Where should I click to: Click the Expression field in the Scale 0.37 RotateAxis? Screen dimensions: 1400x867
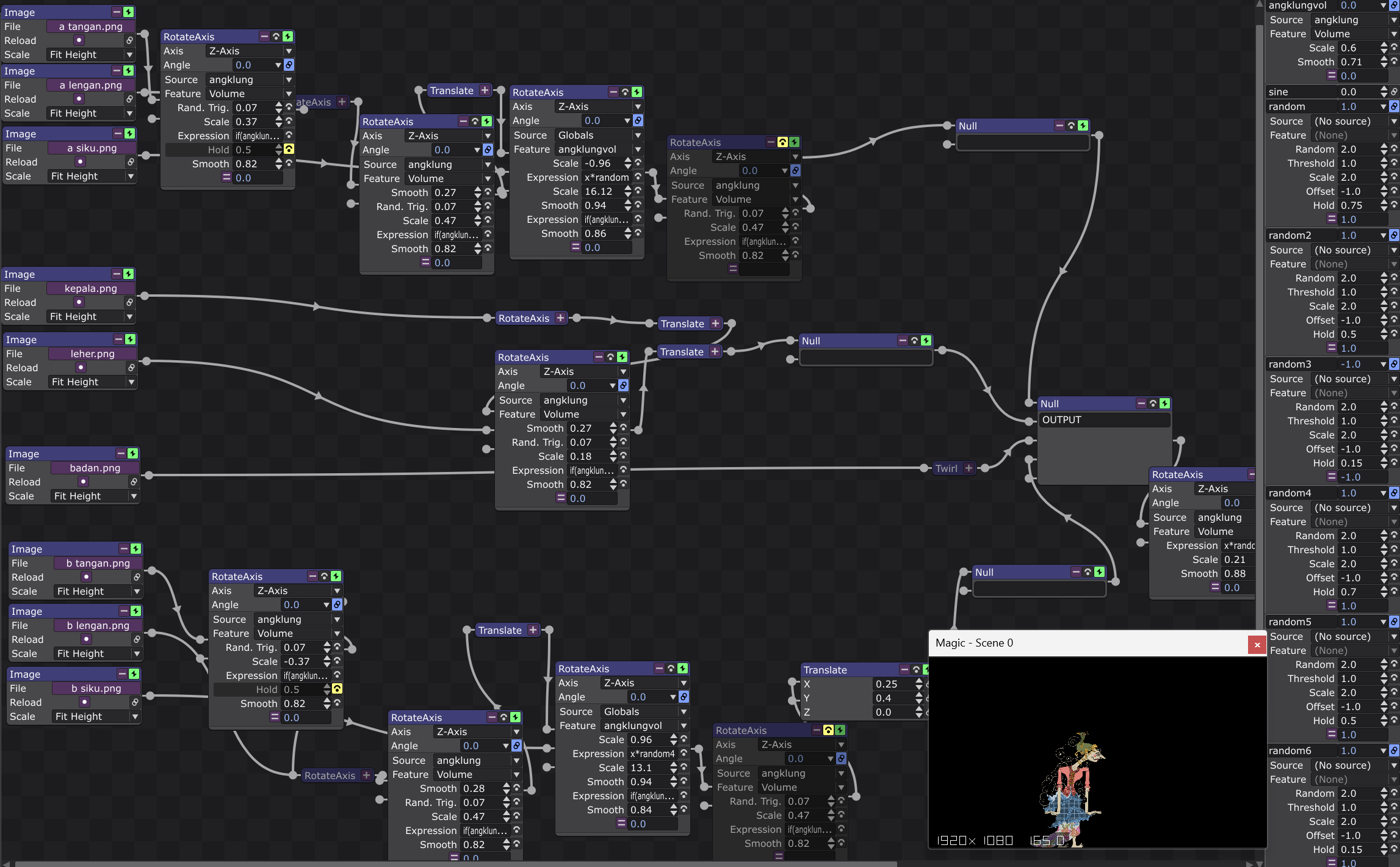pos(258,136)
